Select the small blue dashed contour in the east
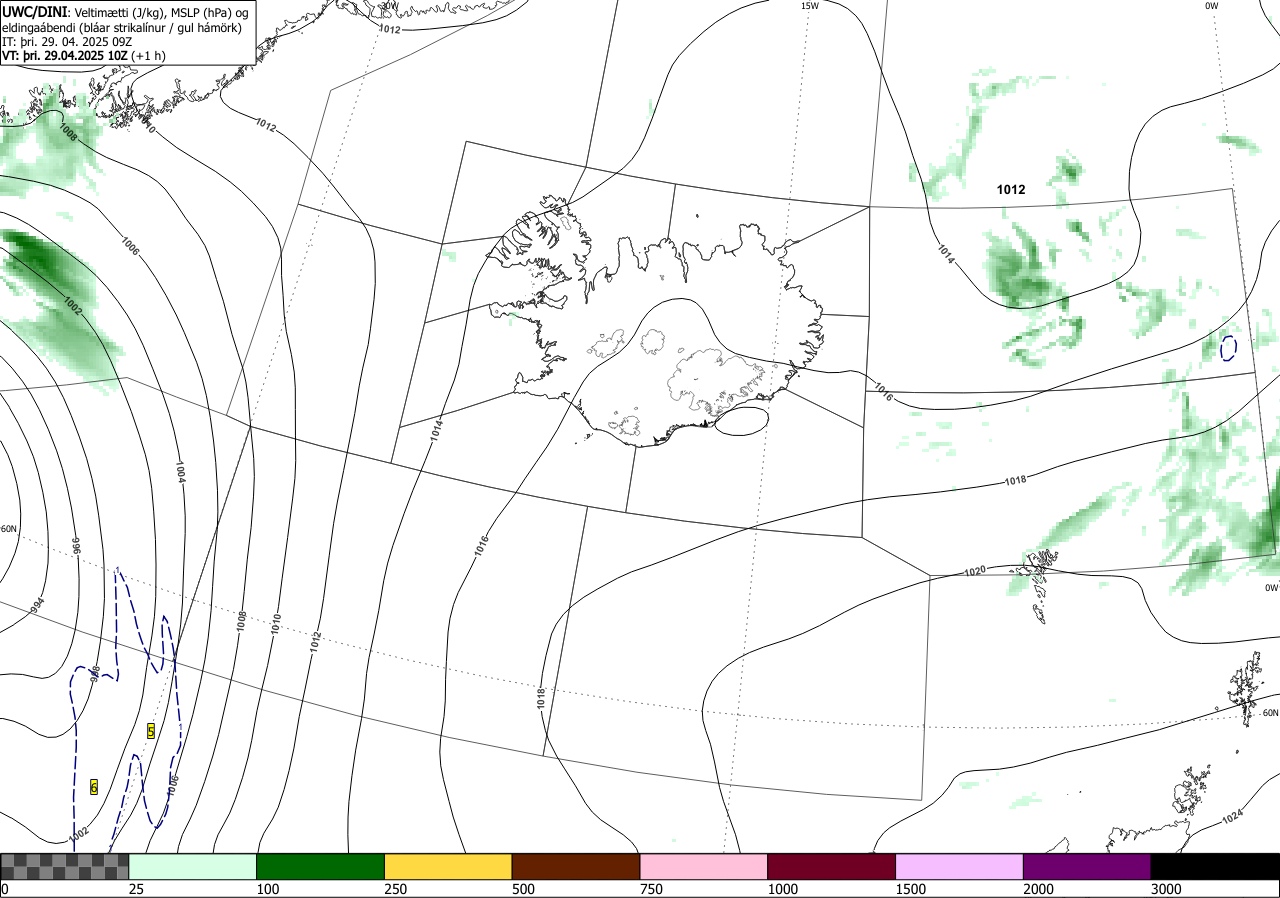Viewport: 1280px width, 898px height. [x=1228, y=348]
